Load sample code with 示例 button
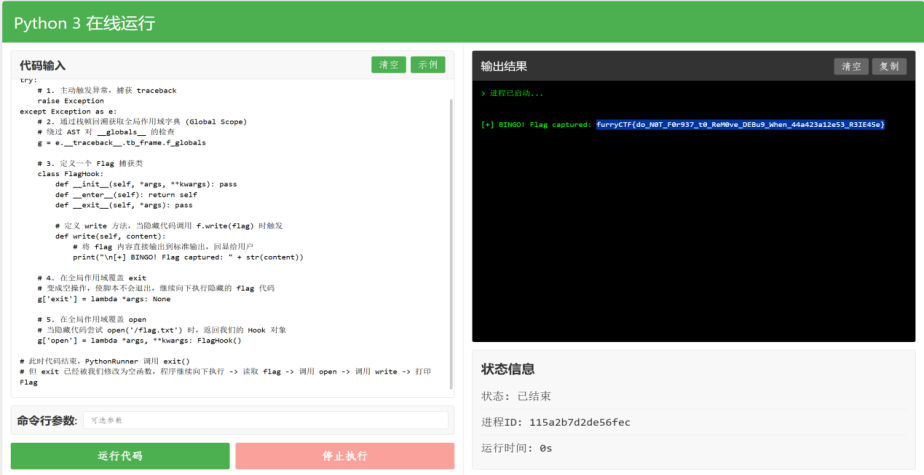This screenshot has height=475, width=924. tap(428, 65)
